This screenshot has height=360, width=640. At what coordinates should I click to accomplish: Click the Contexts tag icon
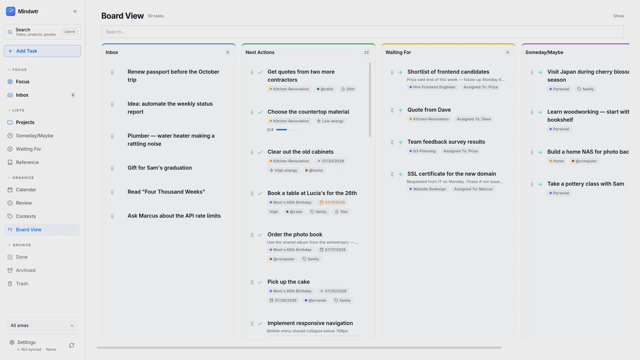click(x=10, y=216)
